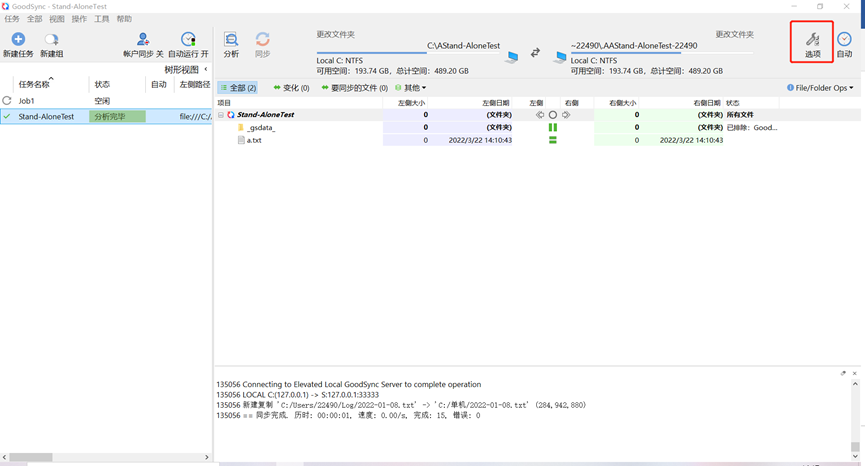This screenshot has width=865, height=466.
Task: Click the 右侧日期 column header
Action: [x=707, y=103]
